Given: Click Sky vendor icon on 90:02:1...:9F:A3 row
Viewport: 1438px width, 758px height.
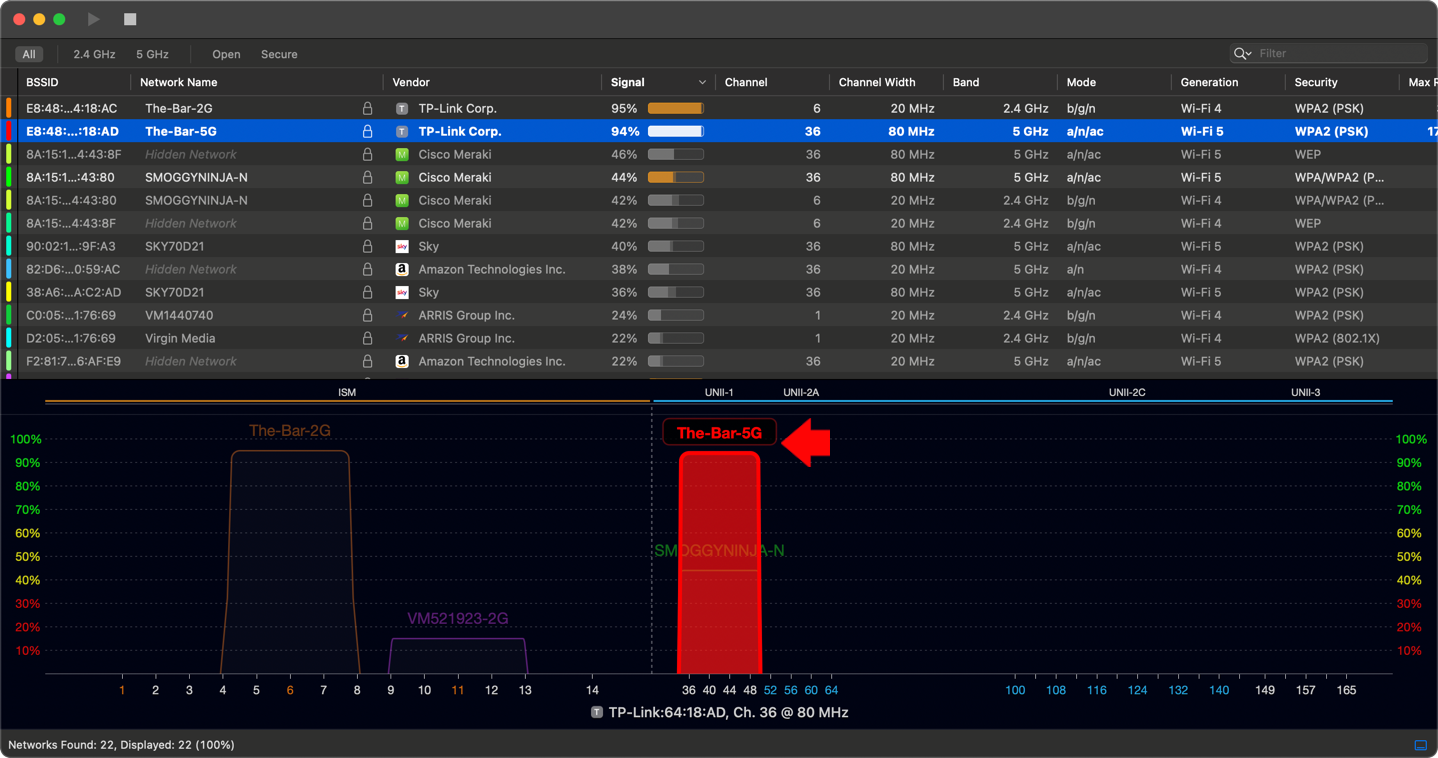Looking at the screenshot, I should 402,246.
